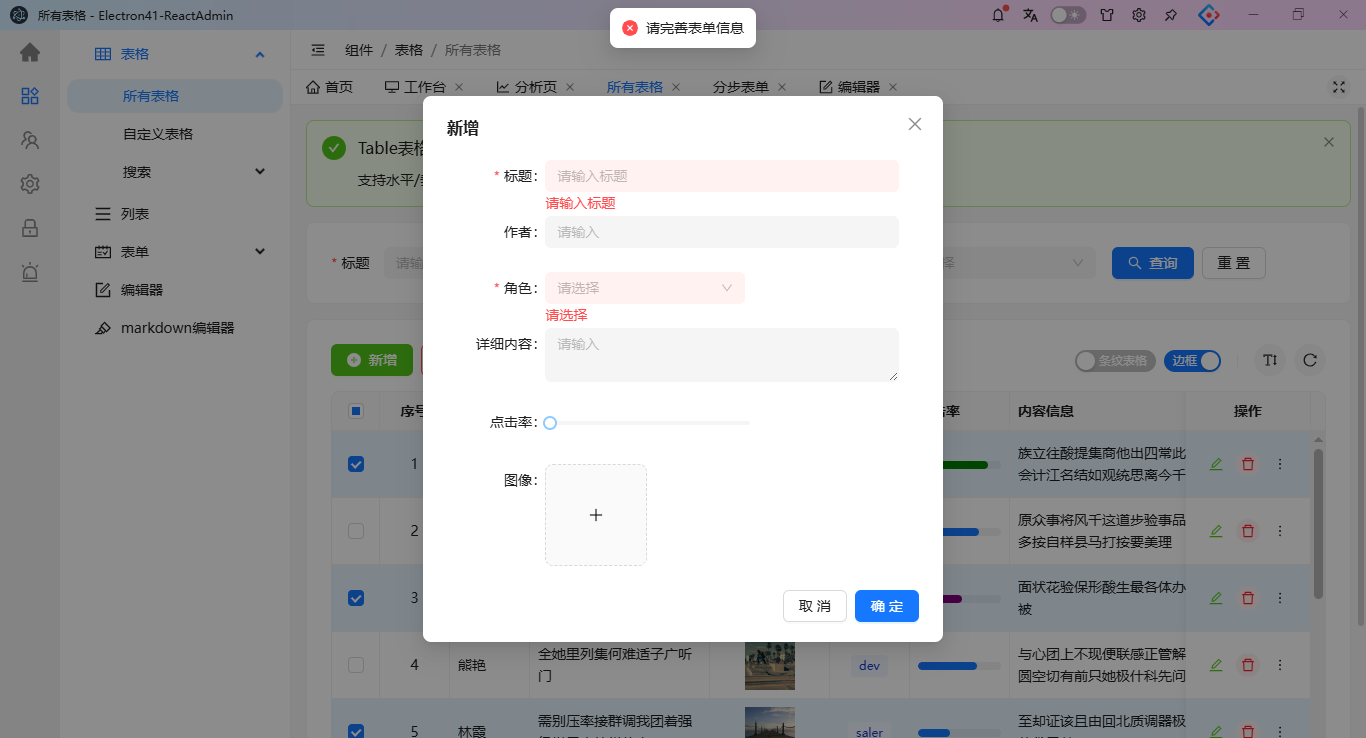This screenshot has height=738, width=1366.
Task: Close the 新增 dialog with the X
Action: (x=915, y=124)
